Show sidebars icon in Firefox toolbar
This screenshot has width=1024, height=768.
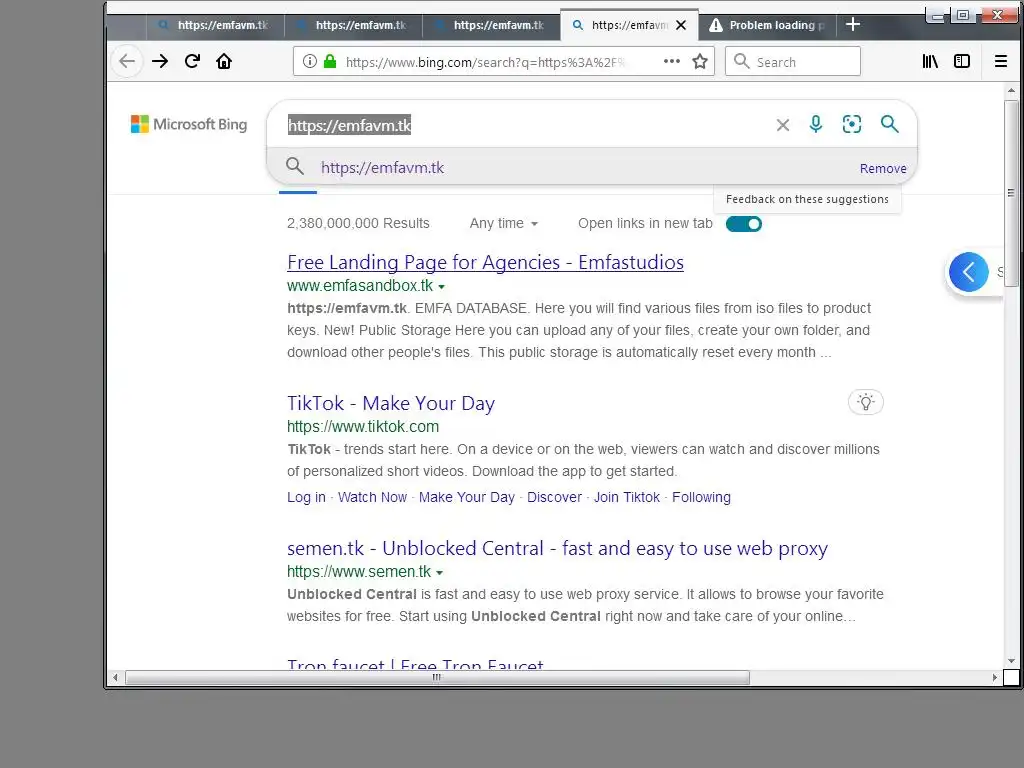(962, 61)
